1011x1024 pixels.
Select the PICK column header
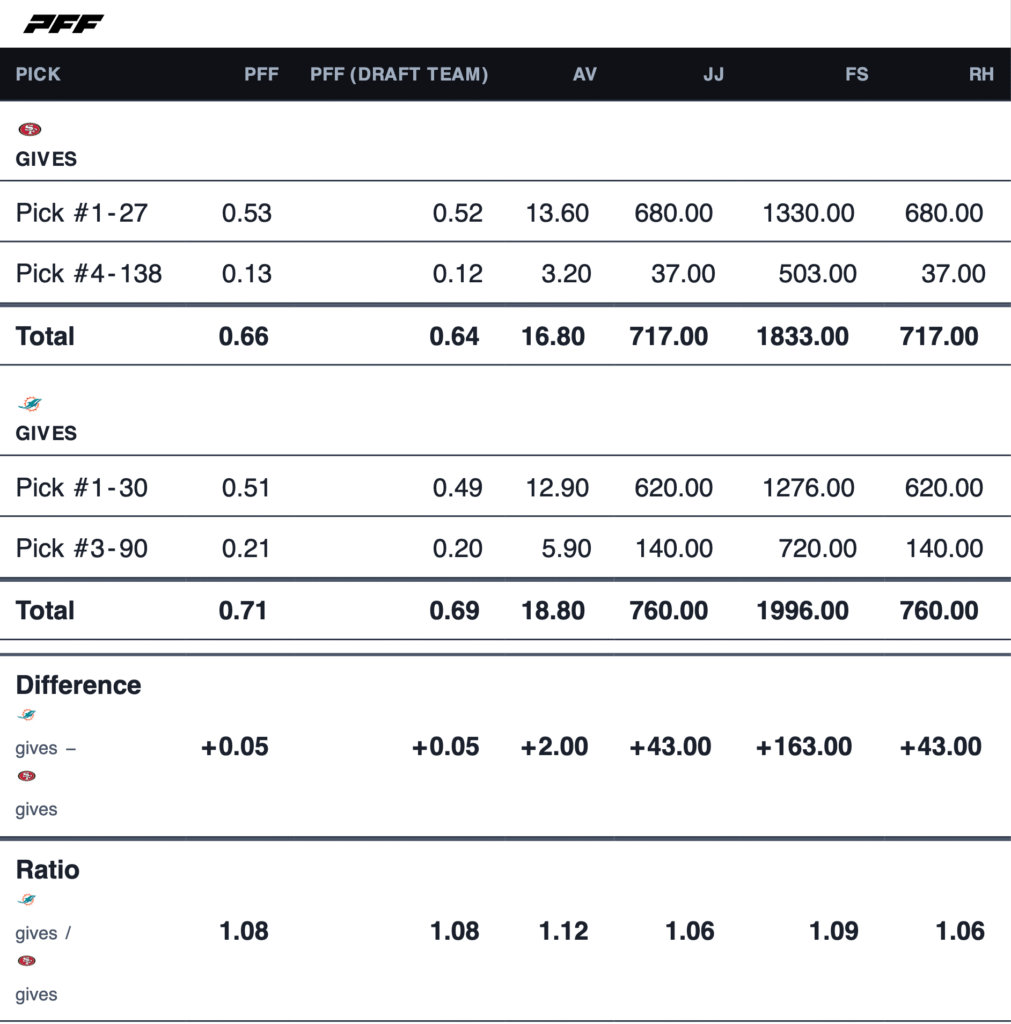click(38, 74)
